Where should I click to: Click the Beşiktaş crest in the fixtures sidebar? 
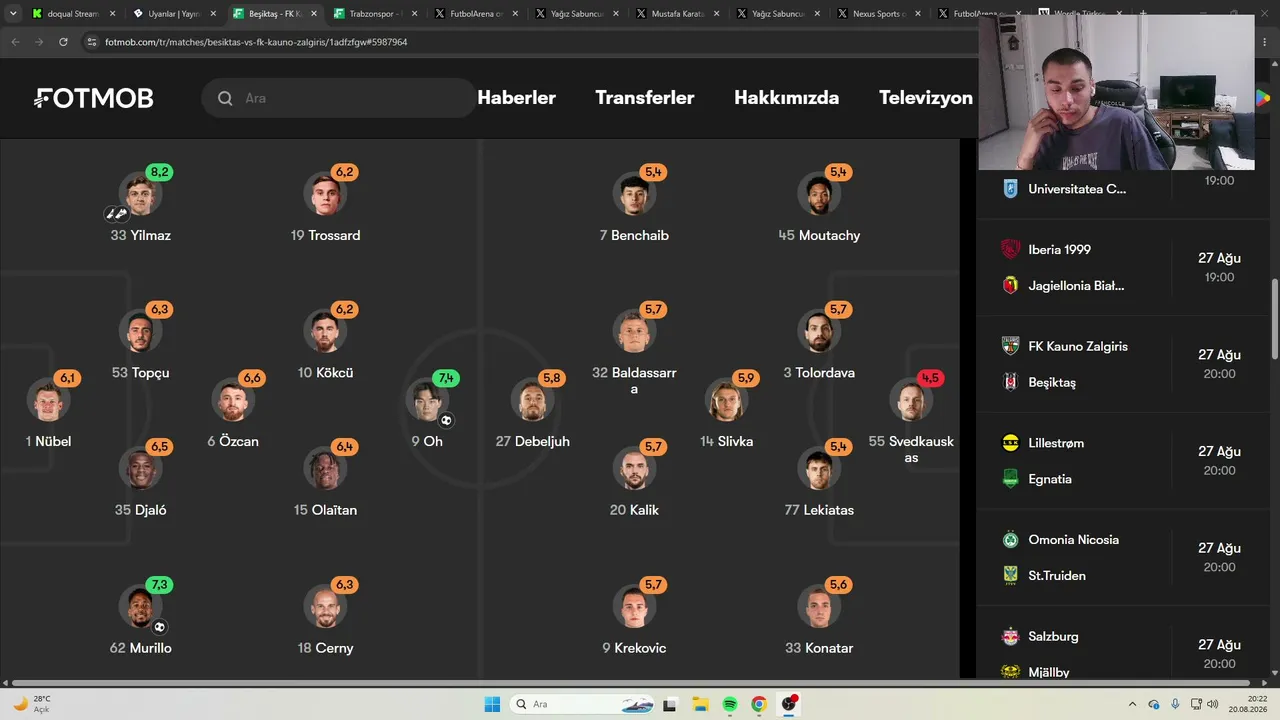point(1010,382)
